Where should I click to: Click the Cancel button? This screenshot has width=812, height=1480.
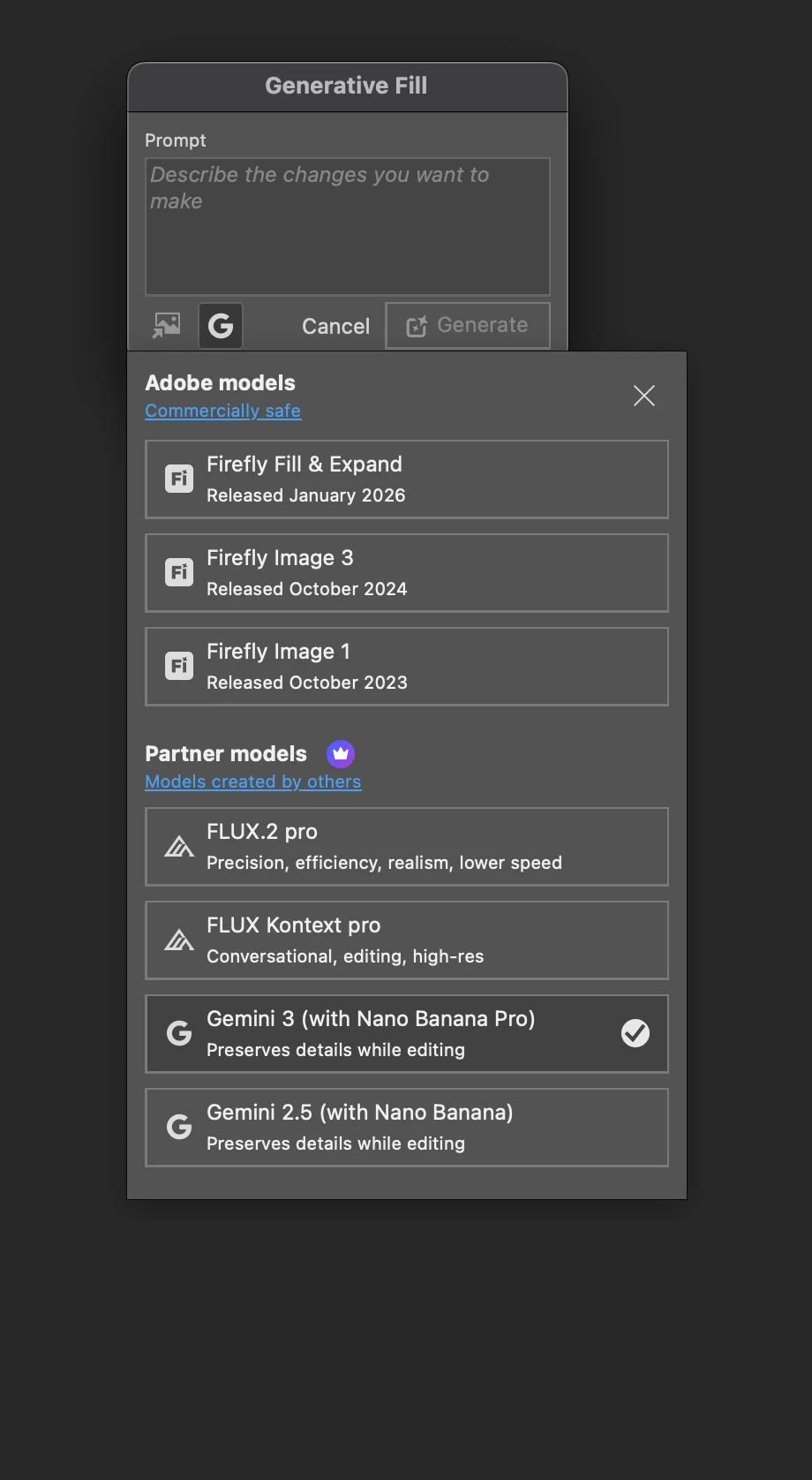pyautogui.click(x=335, y=327)
